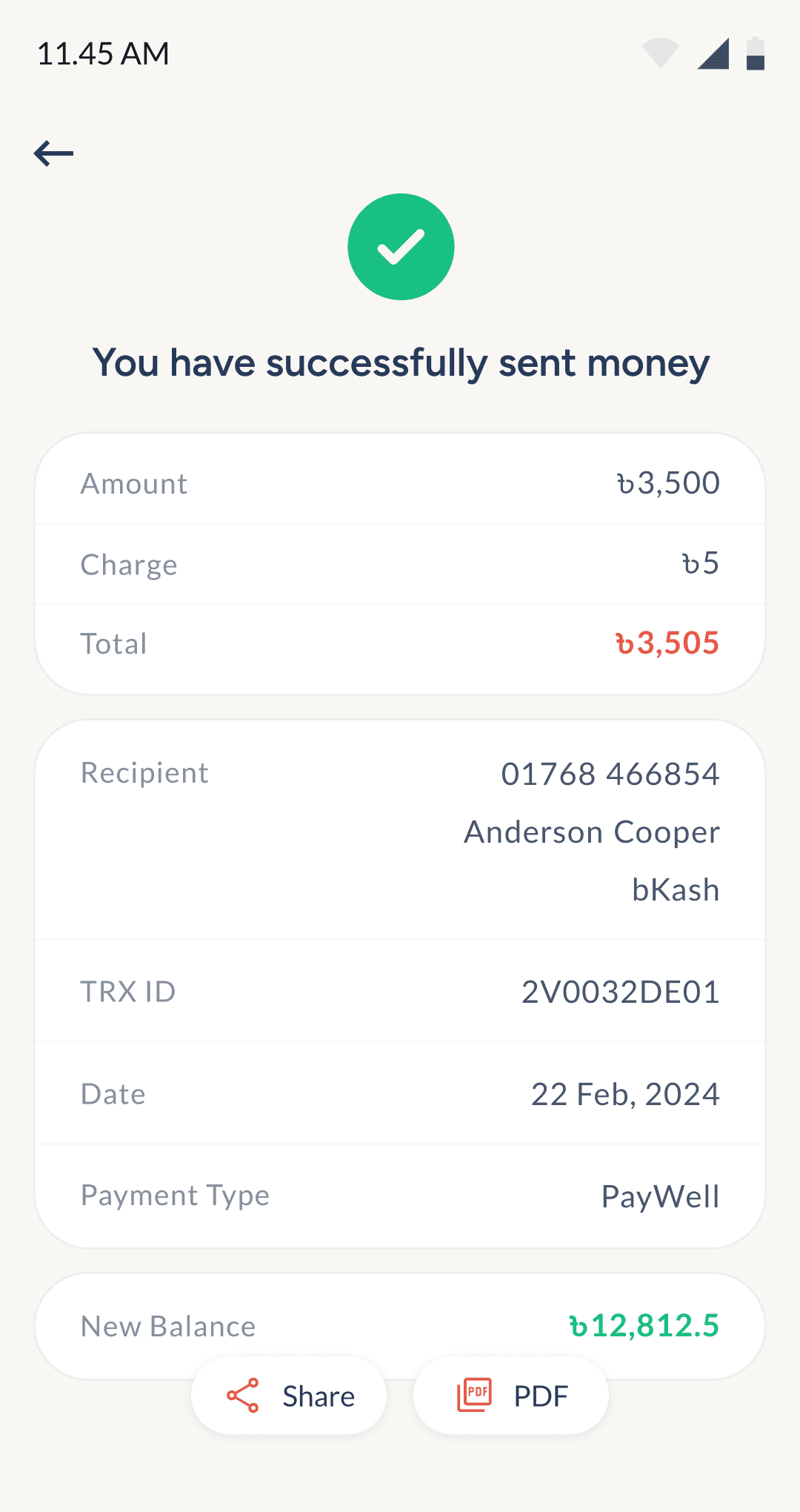Tap the status bar clock 11.45 AM
Screen dimensions: 800x1512
pyautogui.click(x=103, y=53)
